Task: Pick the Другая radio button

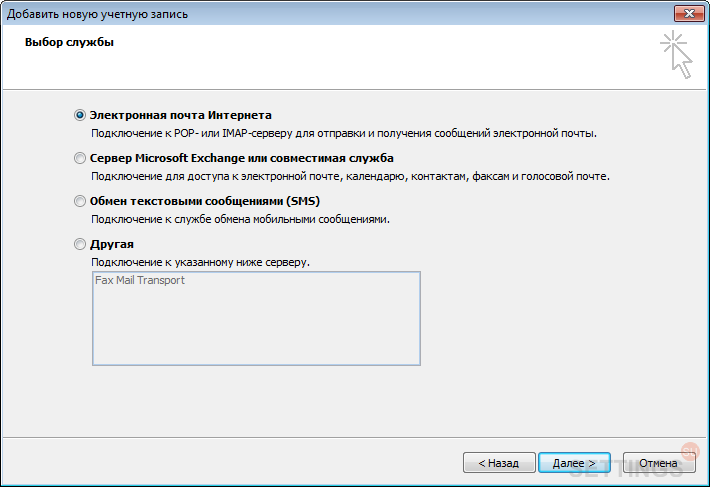Action: tap(80, 244)
